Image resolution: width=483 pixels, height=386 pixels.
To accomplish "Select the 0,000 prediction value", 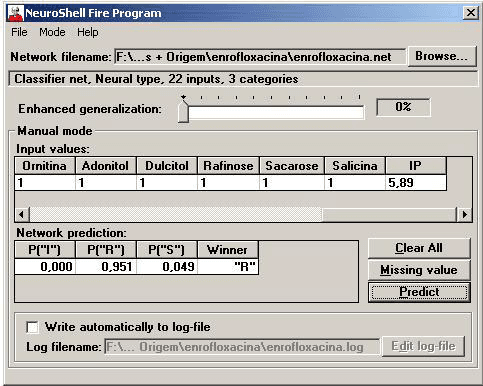I will pos(45,266).
